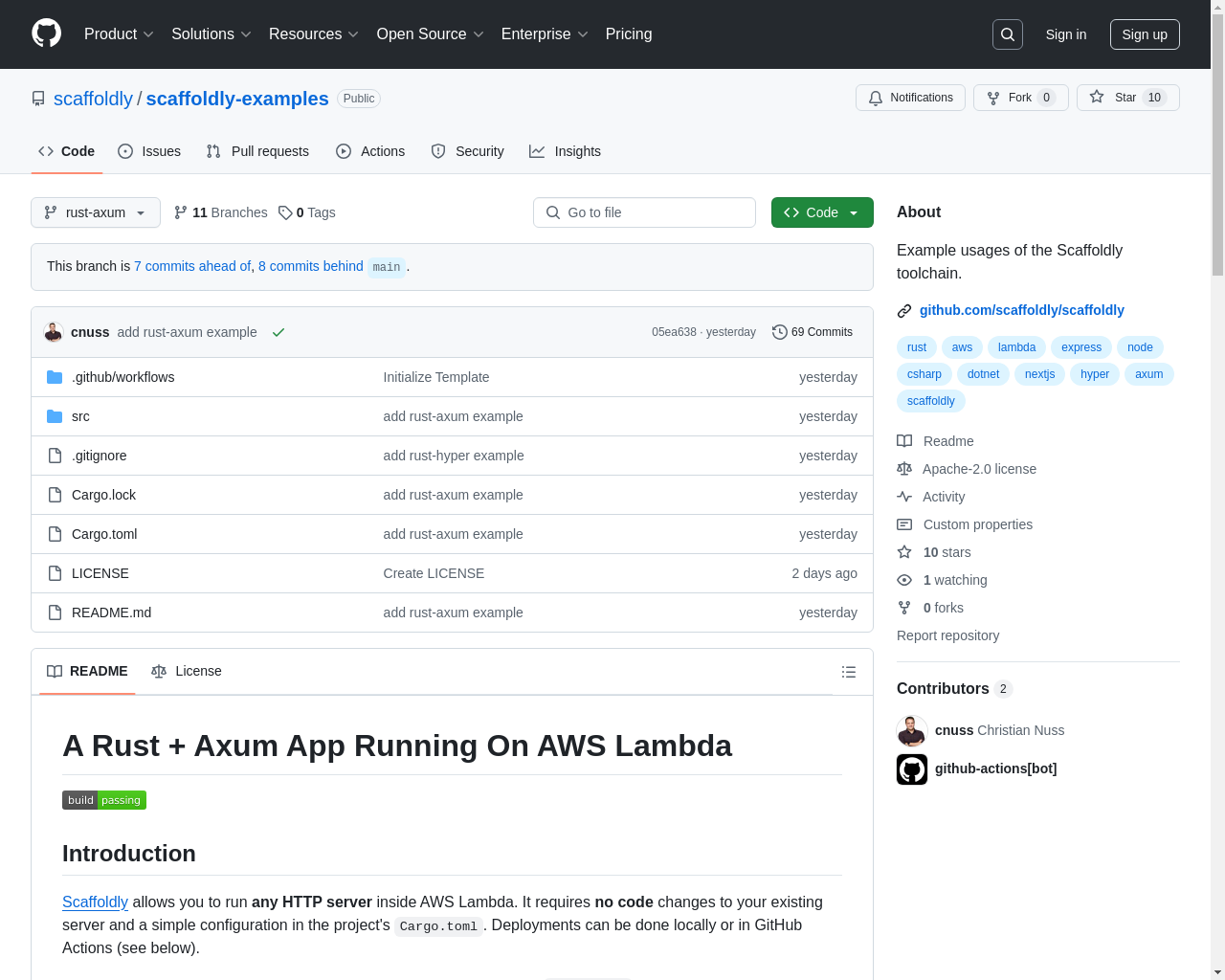1225x980 pixels.
Task: Open the green Code dropdown button
Action: [822, 212]
